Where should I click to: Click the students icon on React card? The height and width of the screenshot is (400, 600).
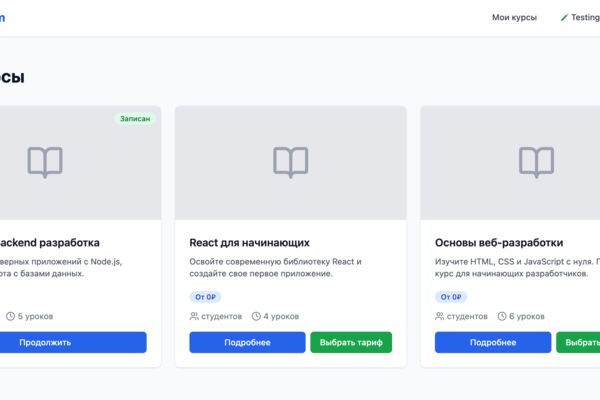(194, 316)
